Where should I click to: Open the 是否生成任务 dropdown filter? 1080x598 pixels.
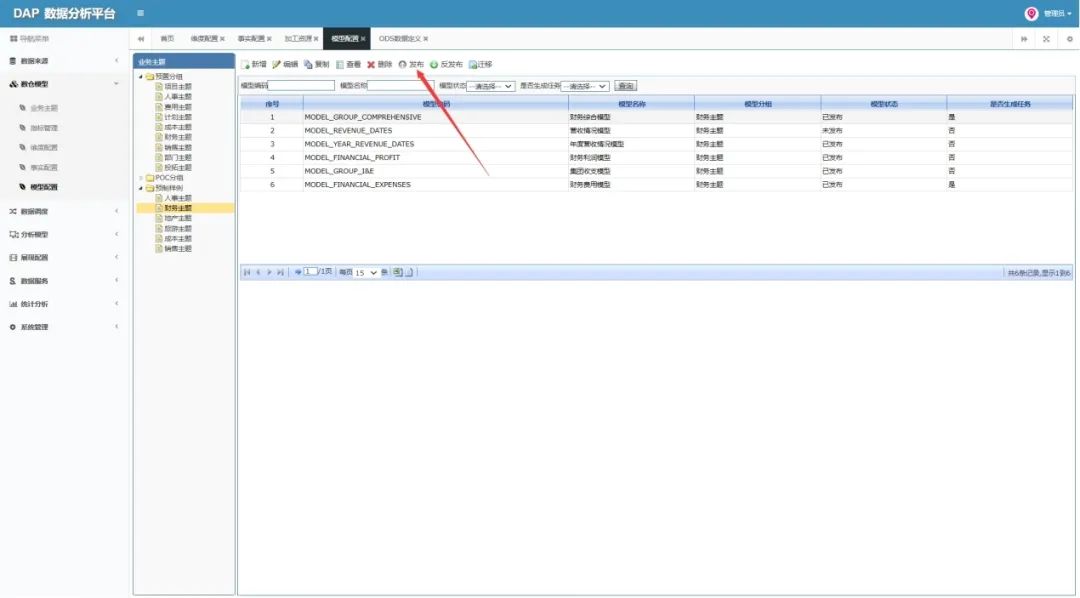click(585, 86)
